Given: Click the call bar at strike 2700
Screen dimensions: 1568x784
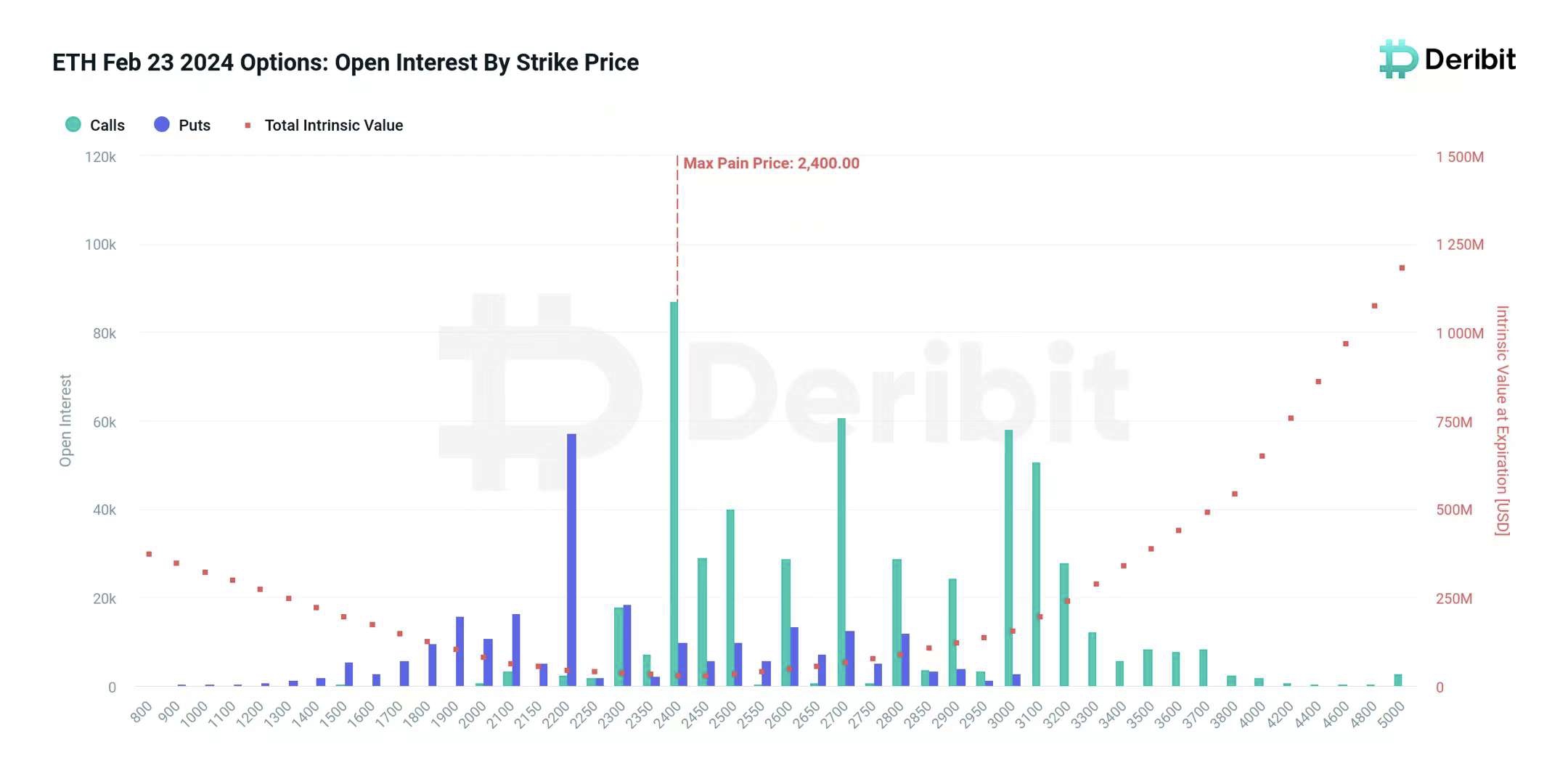Looking at the screenshot, I should click(x=841, y=552).
